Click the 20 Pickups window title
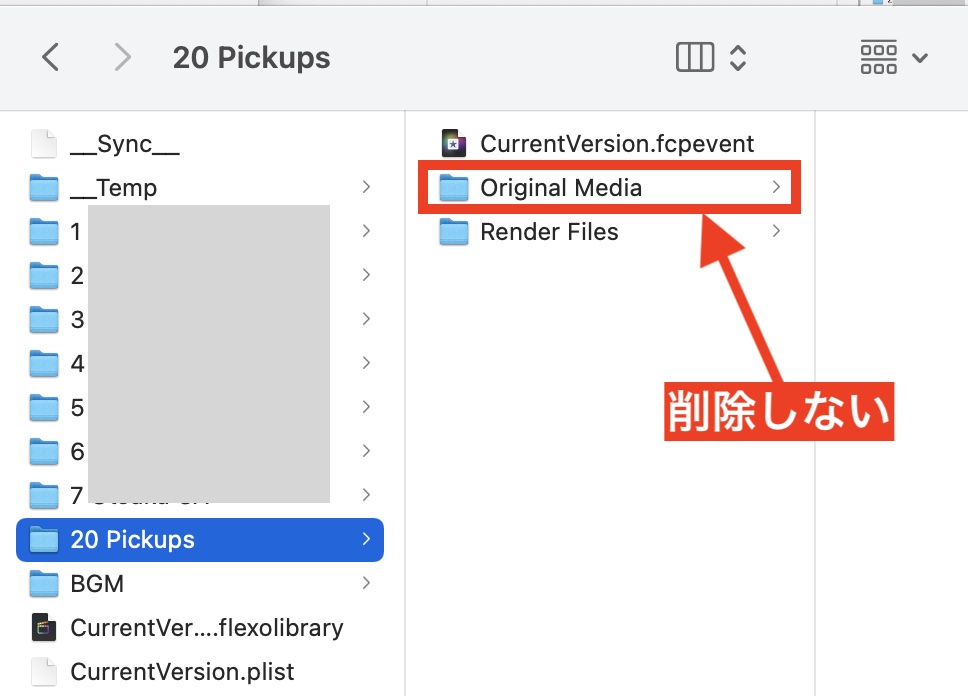This screenshot has height=696, width=968. point(251,58)
